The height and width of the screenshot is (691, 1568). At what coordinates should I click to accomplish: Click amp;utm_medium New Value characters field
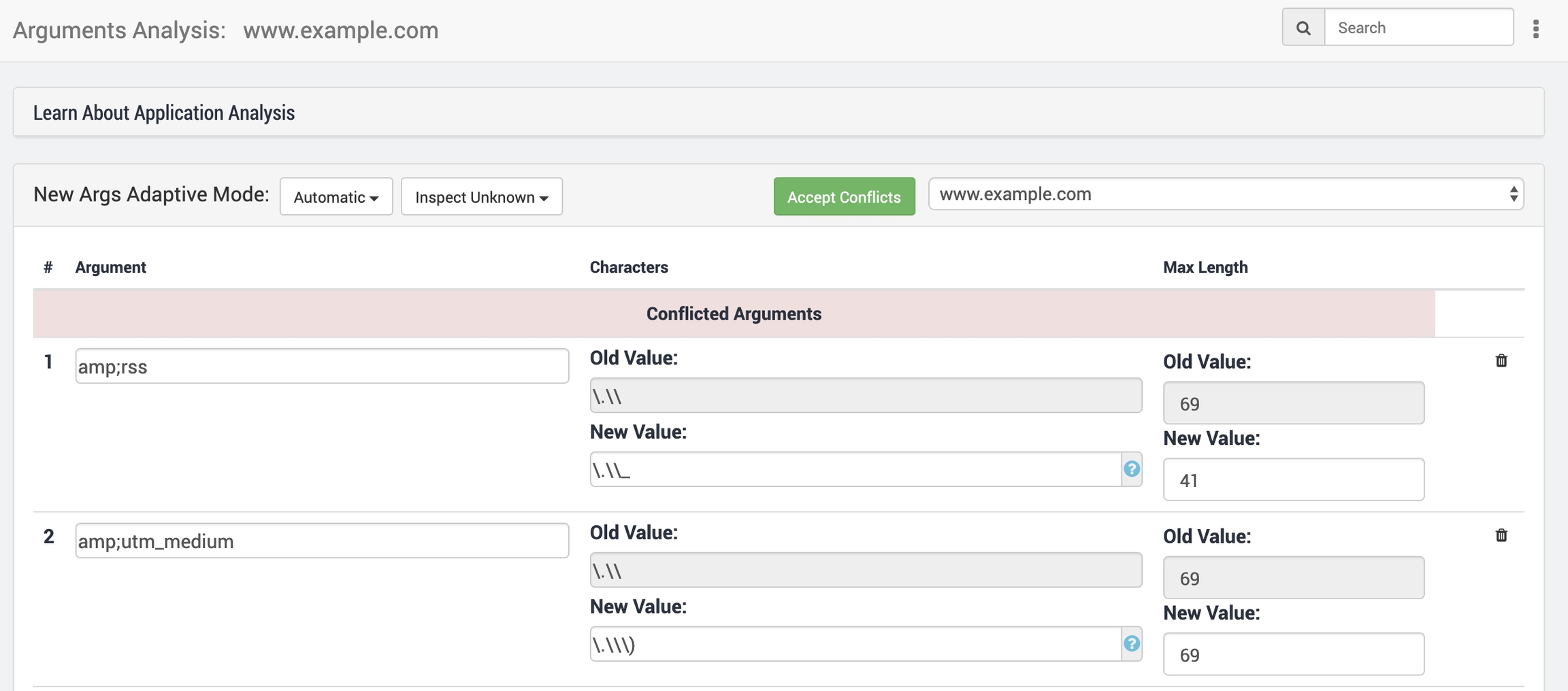coord(855,644)
